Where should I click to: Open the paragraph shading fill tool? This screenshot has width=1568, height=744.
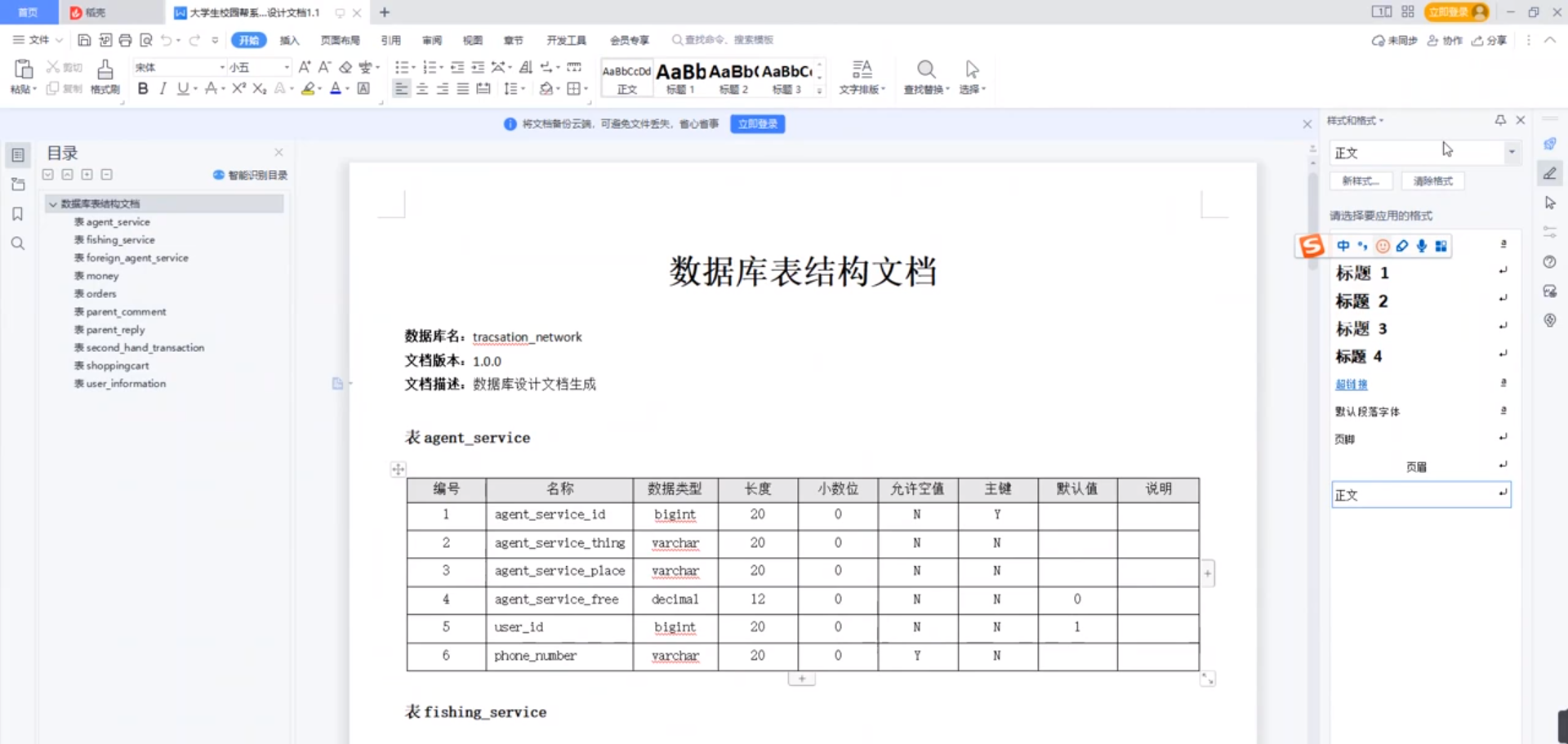pos(546,88)
